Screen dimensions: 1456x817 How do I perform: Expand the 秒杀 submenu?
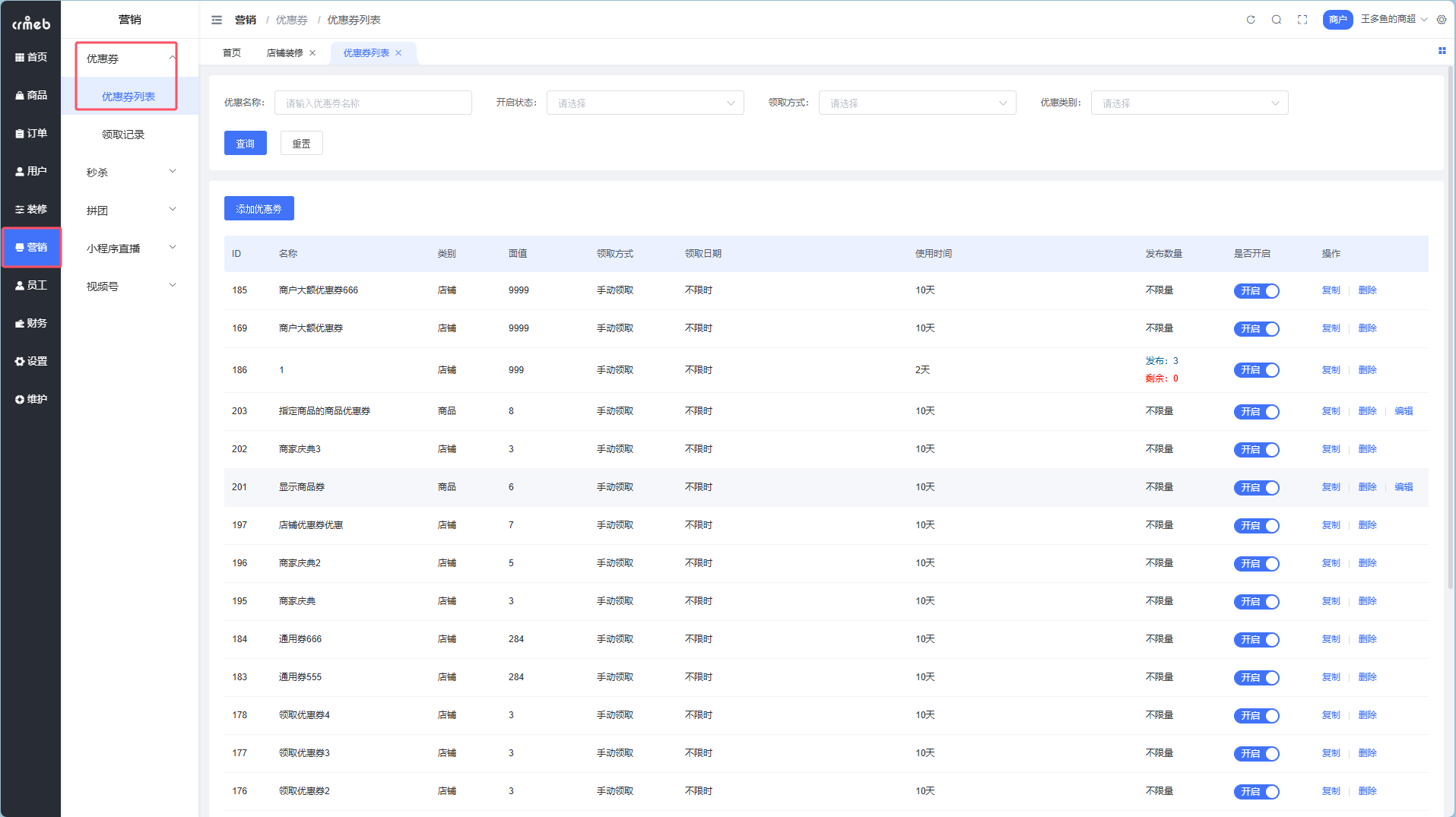130,173
